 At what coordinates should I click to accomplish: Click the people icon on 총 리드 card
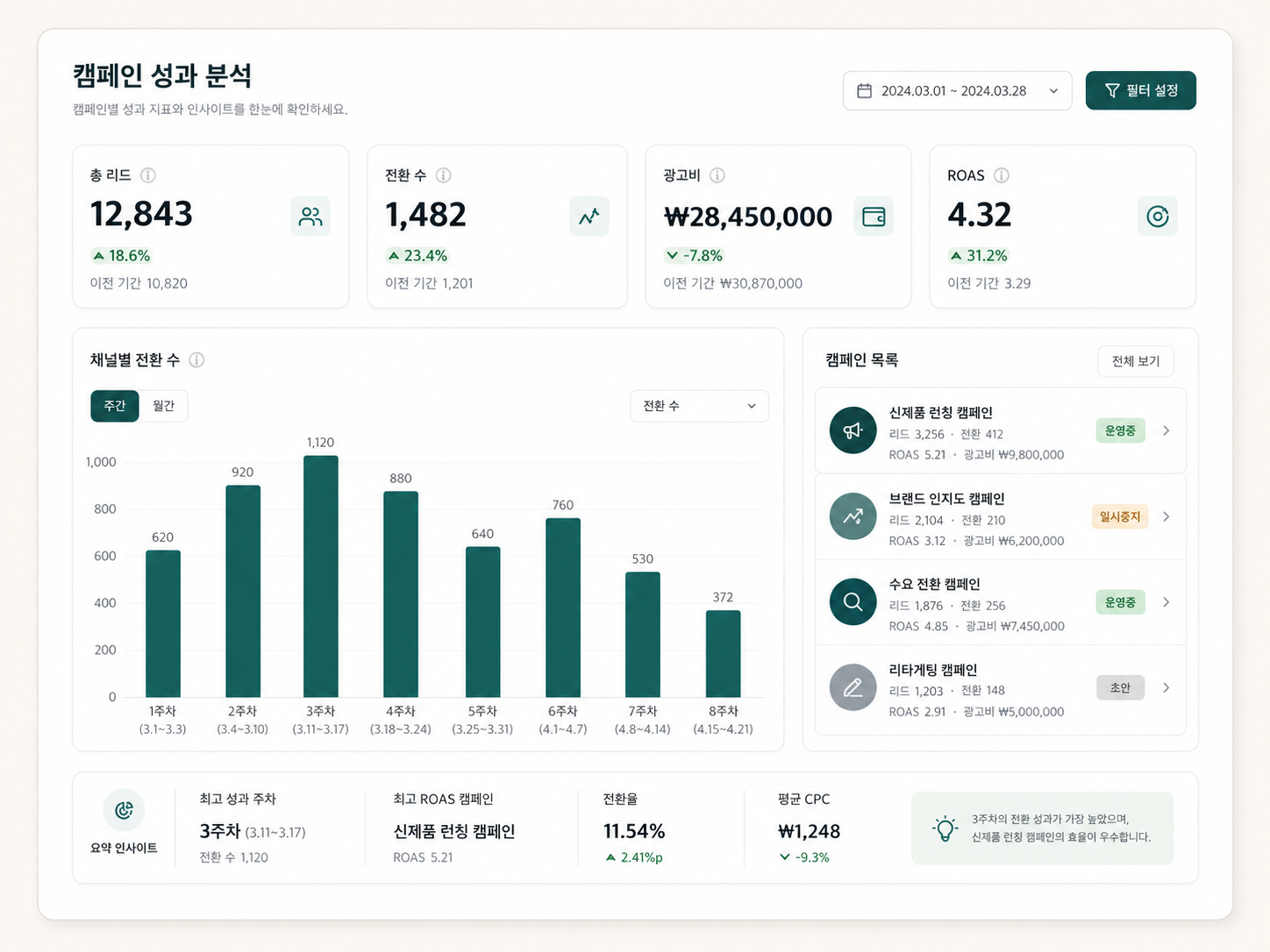coord(310,216)
